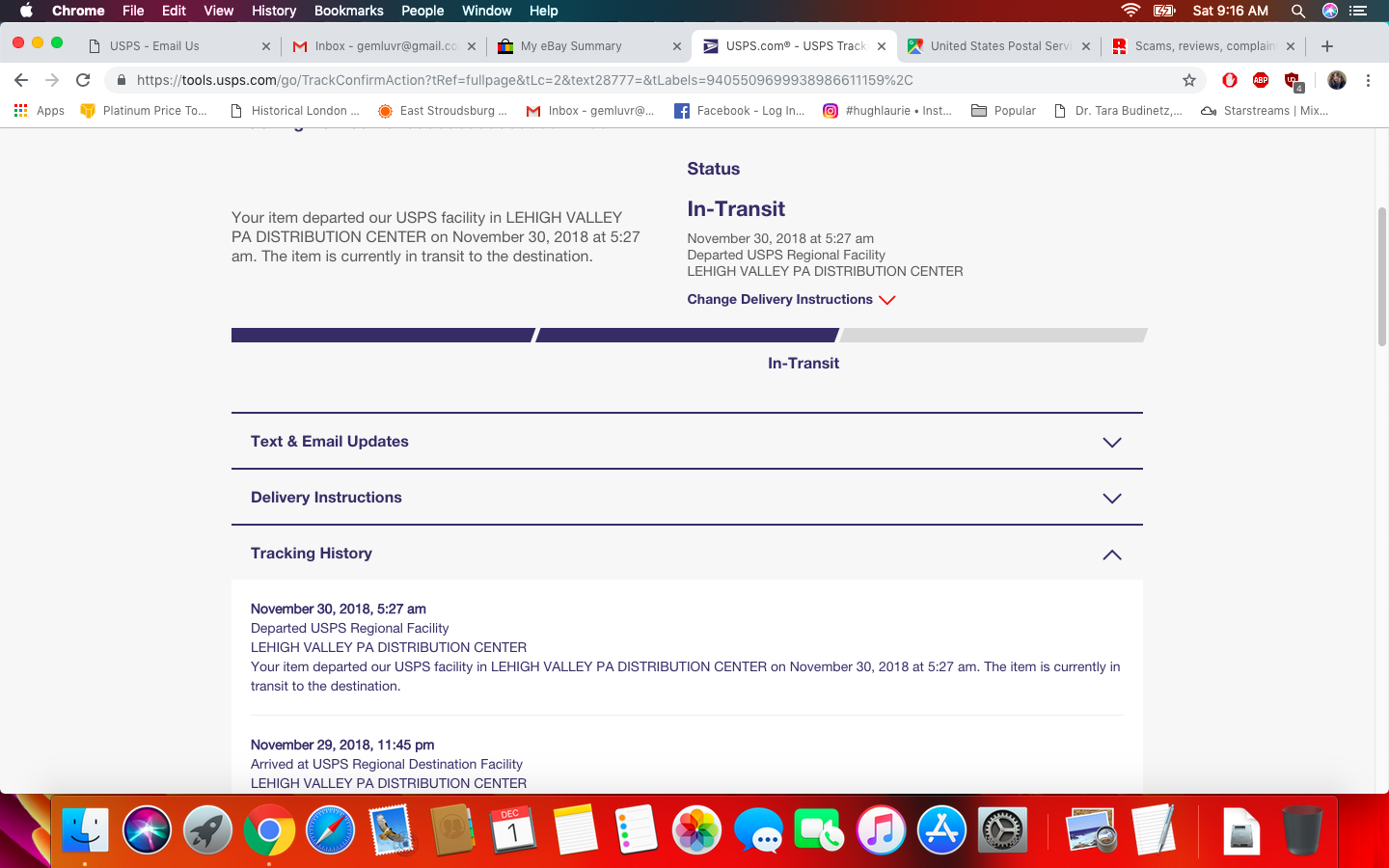Open Historical London bookmark
The height and width of the screenshot is (868, 1389).
click(x=295, y=111)
